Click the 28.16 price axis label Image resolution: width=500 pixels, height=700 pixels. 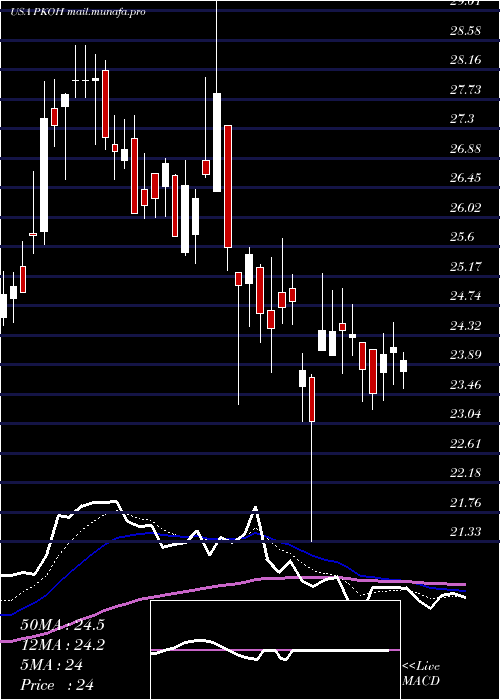(x=465, y=60)
